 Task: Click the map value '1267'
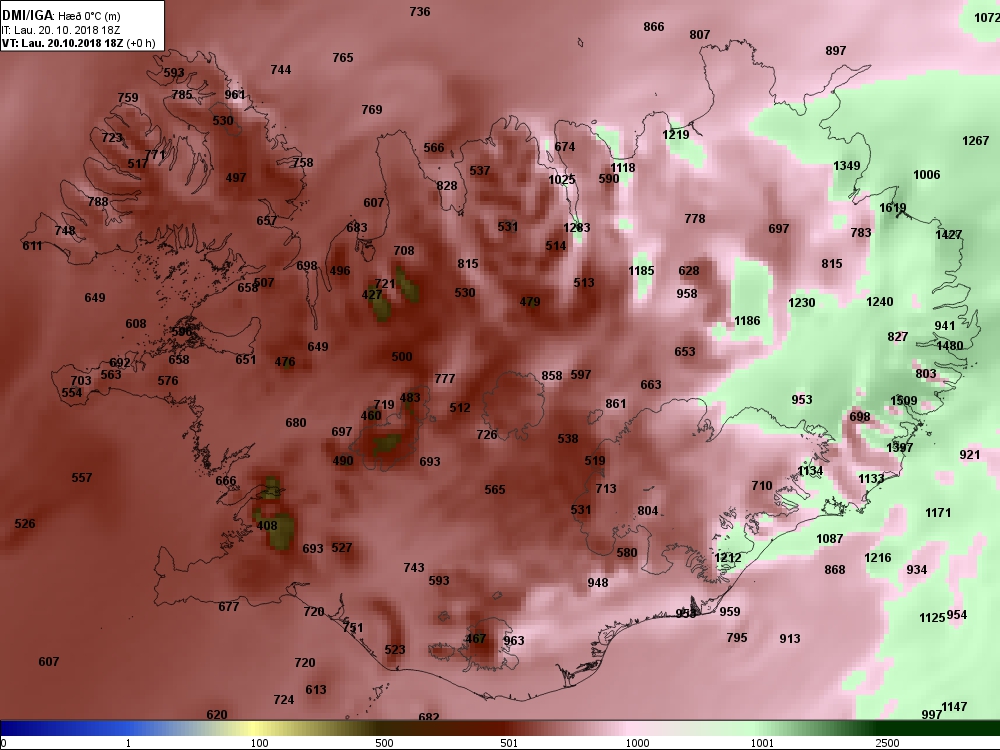coord(976,141)
